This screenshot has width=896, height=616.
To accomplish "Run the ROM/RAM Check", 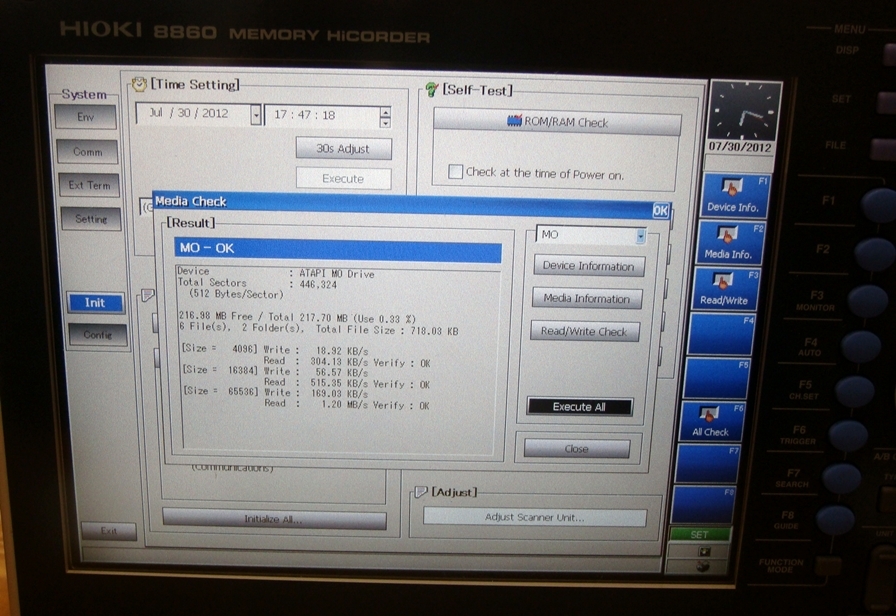I will pos(557,122).
